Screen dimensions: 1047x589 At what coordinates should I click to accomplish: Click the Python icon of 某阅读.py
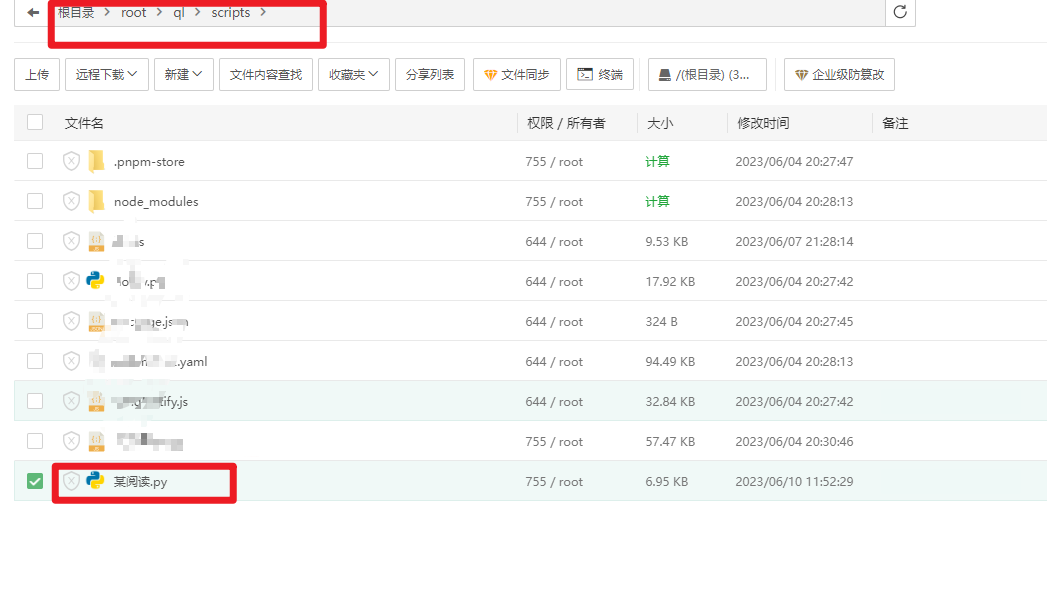[97, 481]
